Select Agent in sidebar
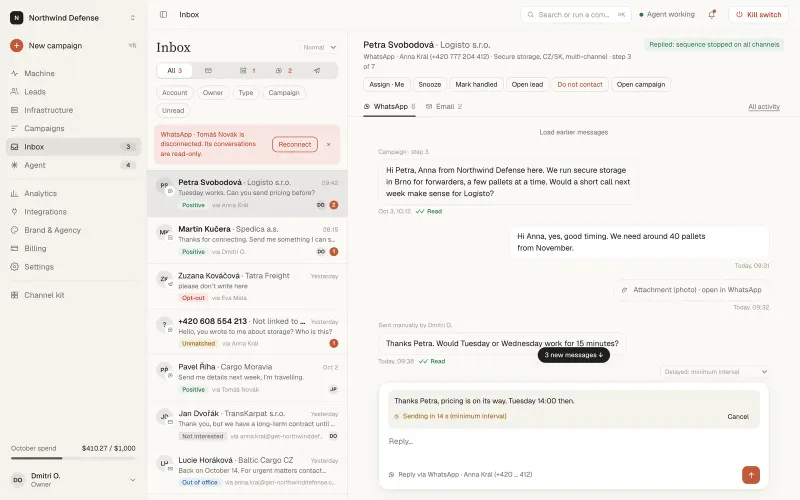800x500 pixels. coord(73,165)
